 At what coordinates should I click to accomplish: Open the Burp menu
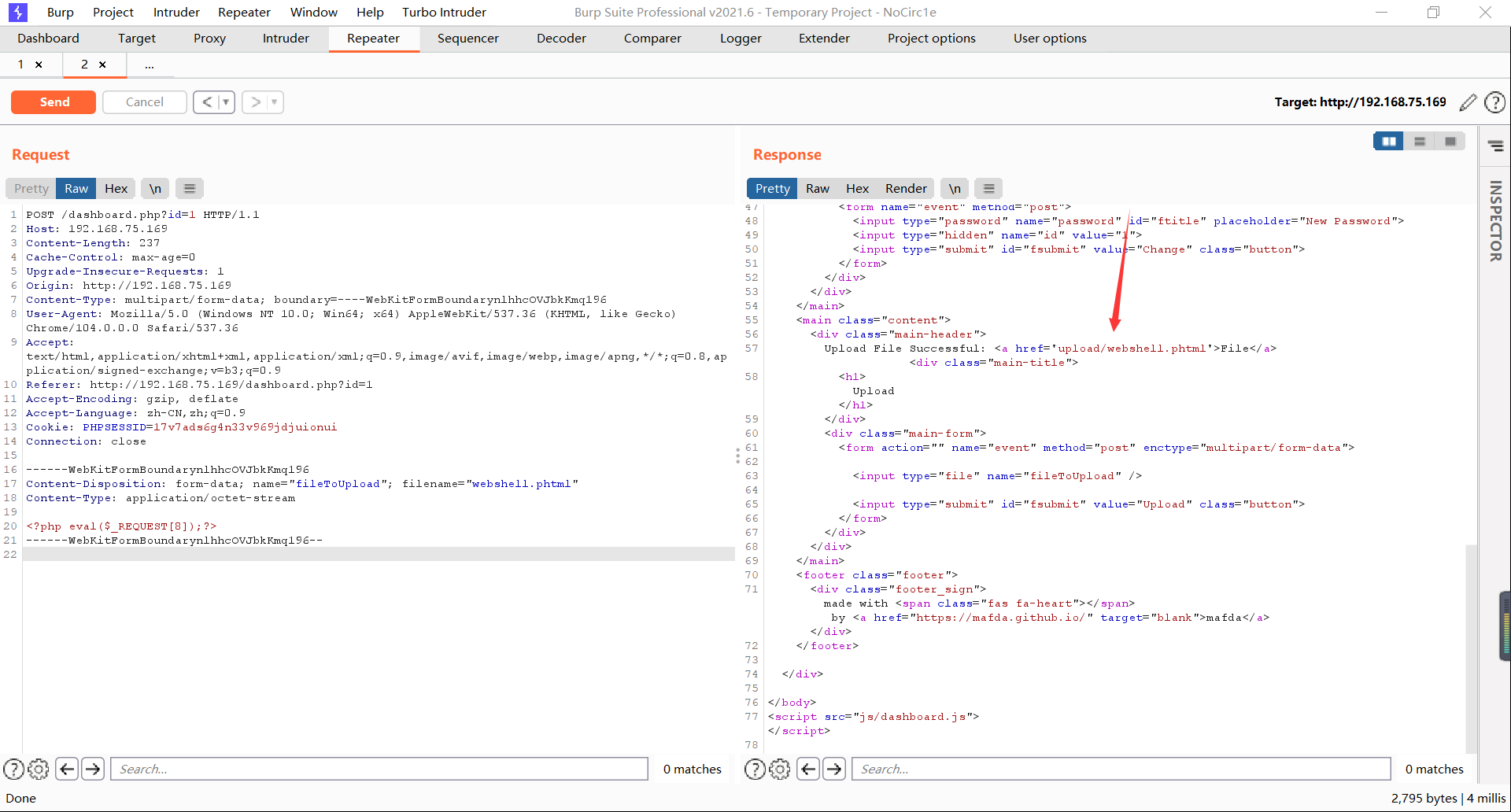tap(60, 12)
